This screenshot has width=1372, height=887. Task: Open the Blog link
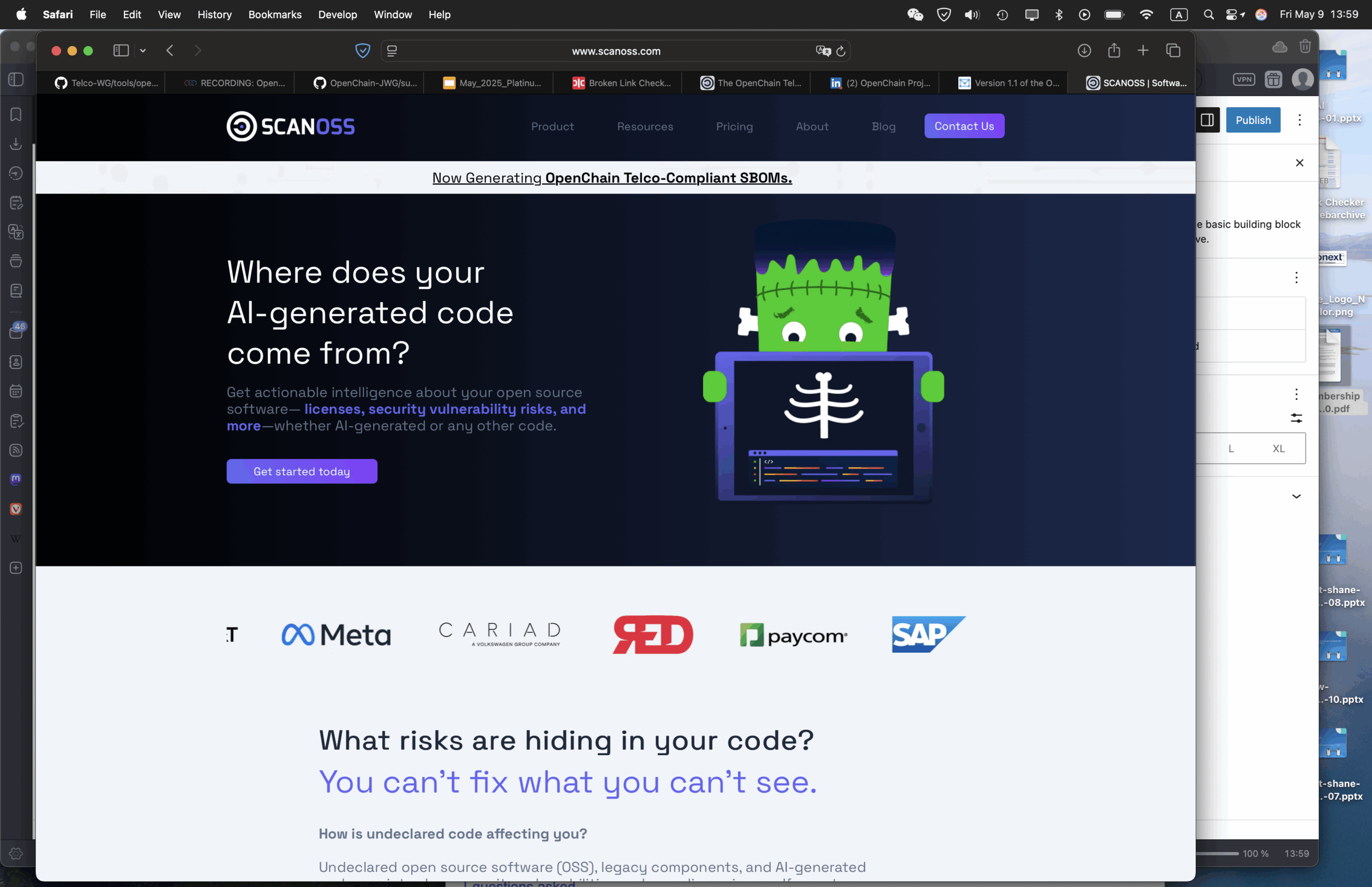click(x=883, y=126)
